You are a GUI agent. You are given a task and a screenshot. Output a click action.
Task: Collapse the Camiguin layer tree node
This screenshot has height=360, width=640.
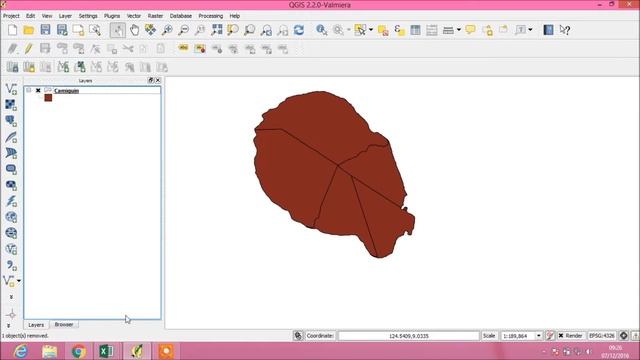(29, 90)
